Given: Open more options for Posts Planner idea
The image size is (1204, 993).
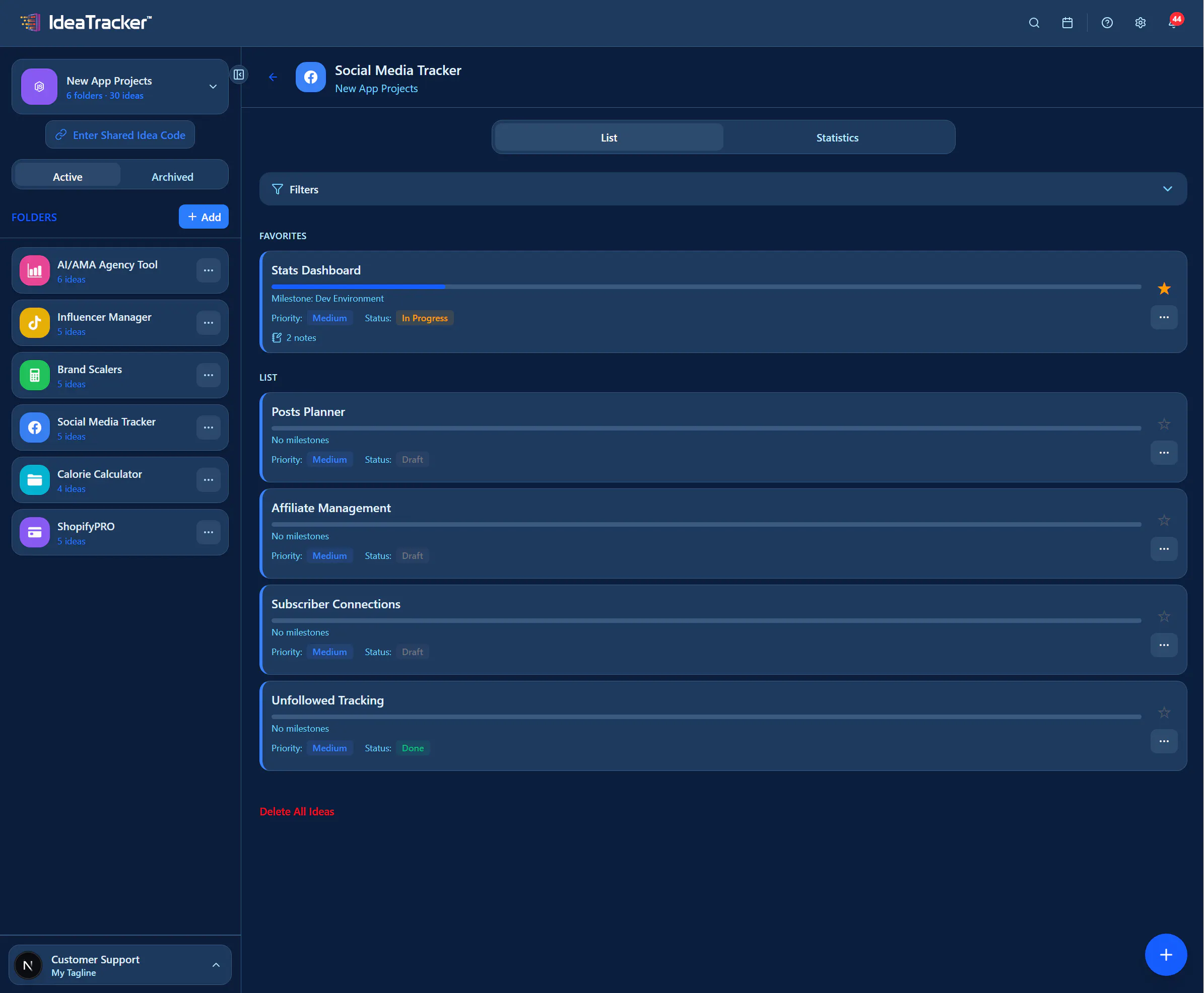Looking at the screenshot, I should (x=1163, y=453).
